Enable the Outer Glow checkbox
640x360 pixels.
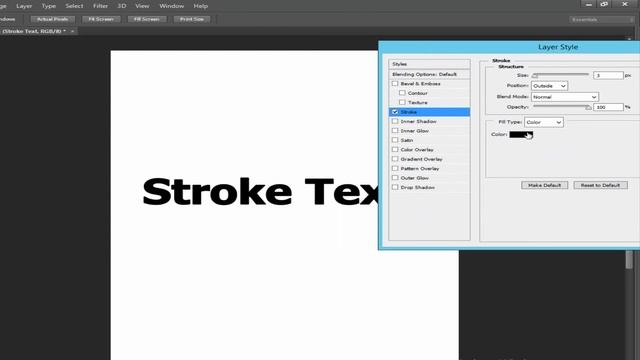tap(395, 178)
